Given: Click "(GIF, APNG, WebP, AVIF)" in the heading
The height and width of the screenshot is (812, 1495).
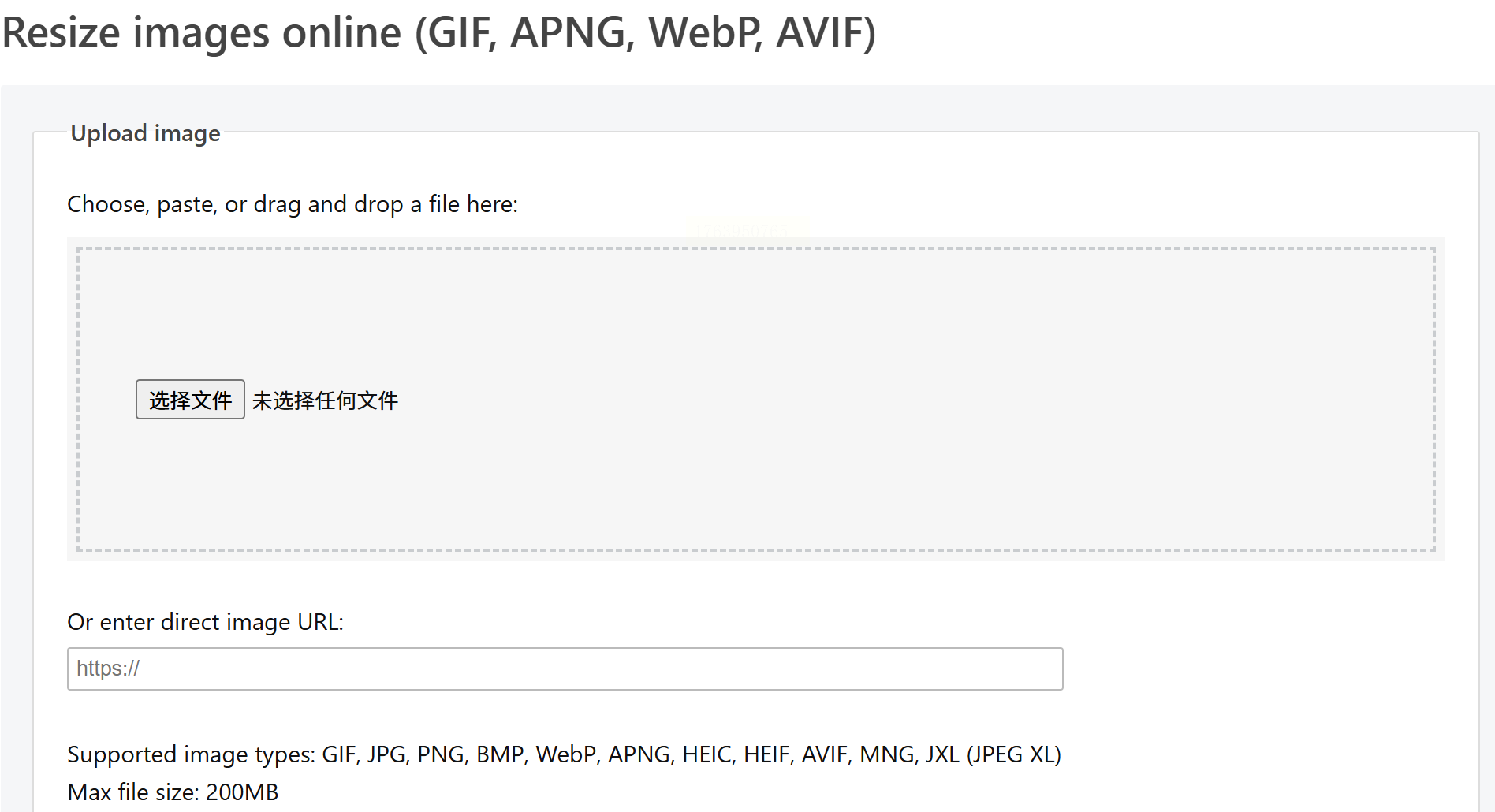Looking at the screenshot, I should [645, 33].
